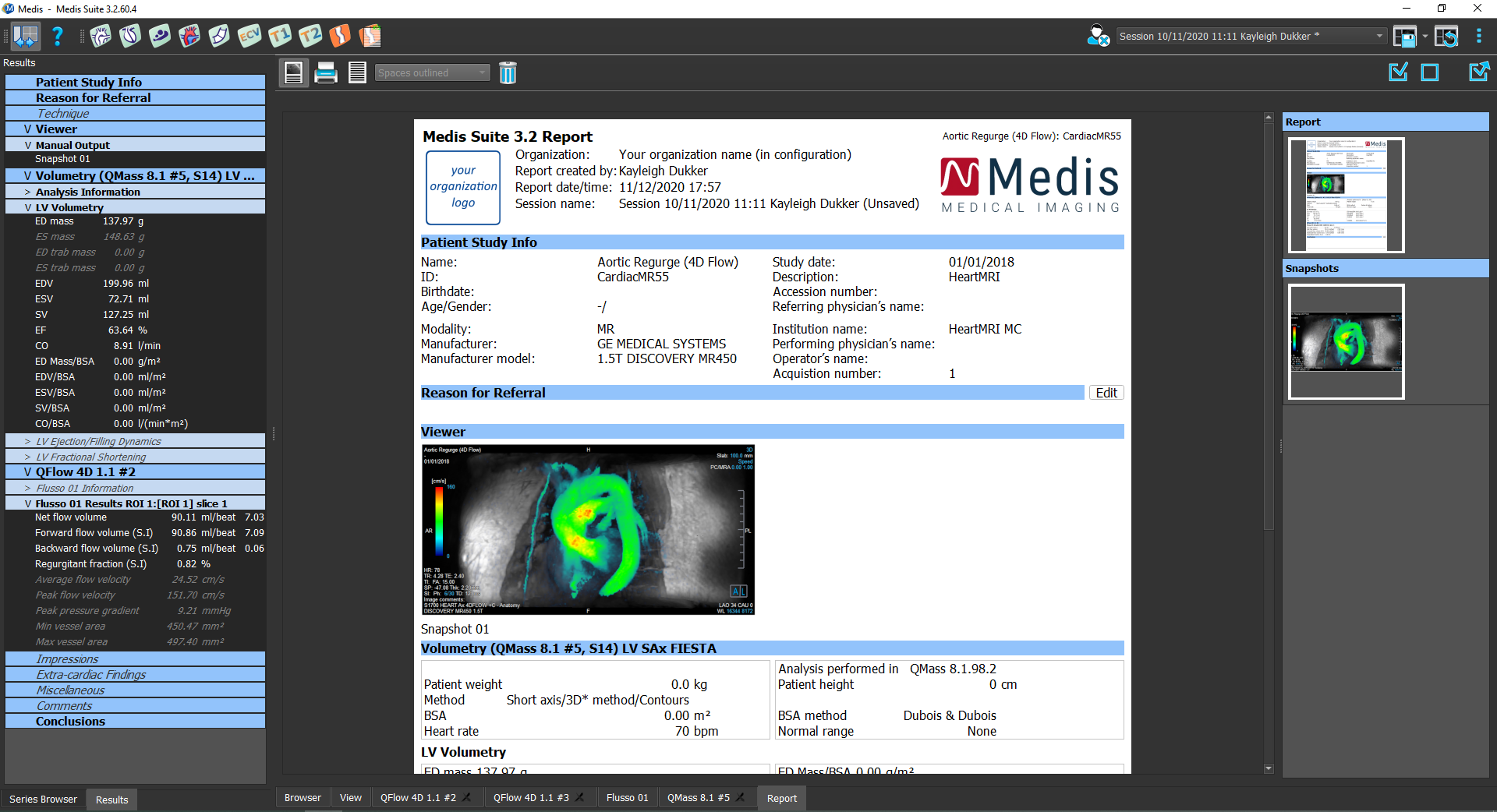The image size is (1497, 812).
Task: Expand LV Ejection/Filling Dynamics results
Action: click(x=26, y=441)
